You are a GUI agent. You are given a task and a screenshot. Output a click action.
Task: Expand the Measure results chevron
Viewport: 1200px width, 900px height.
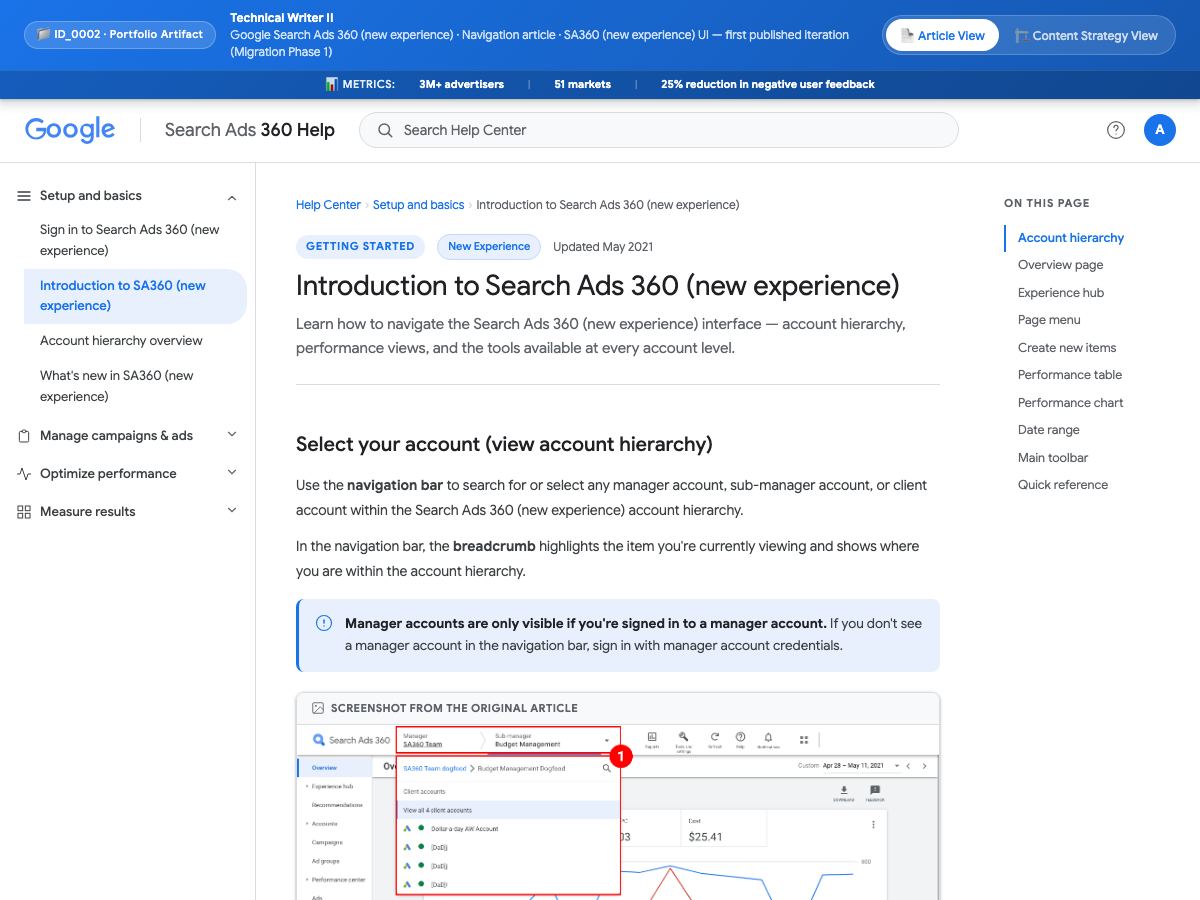232,511
